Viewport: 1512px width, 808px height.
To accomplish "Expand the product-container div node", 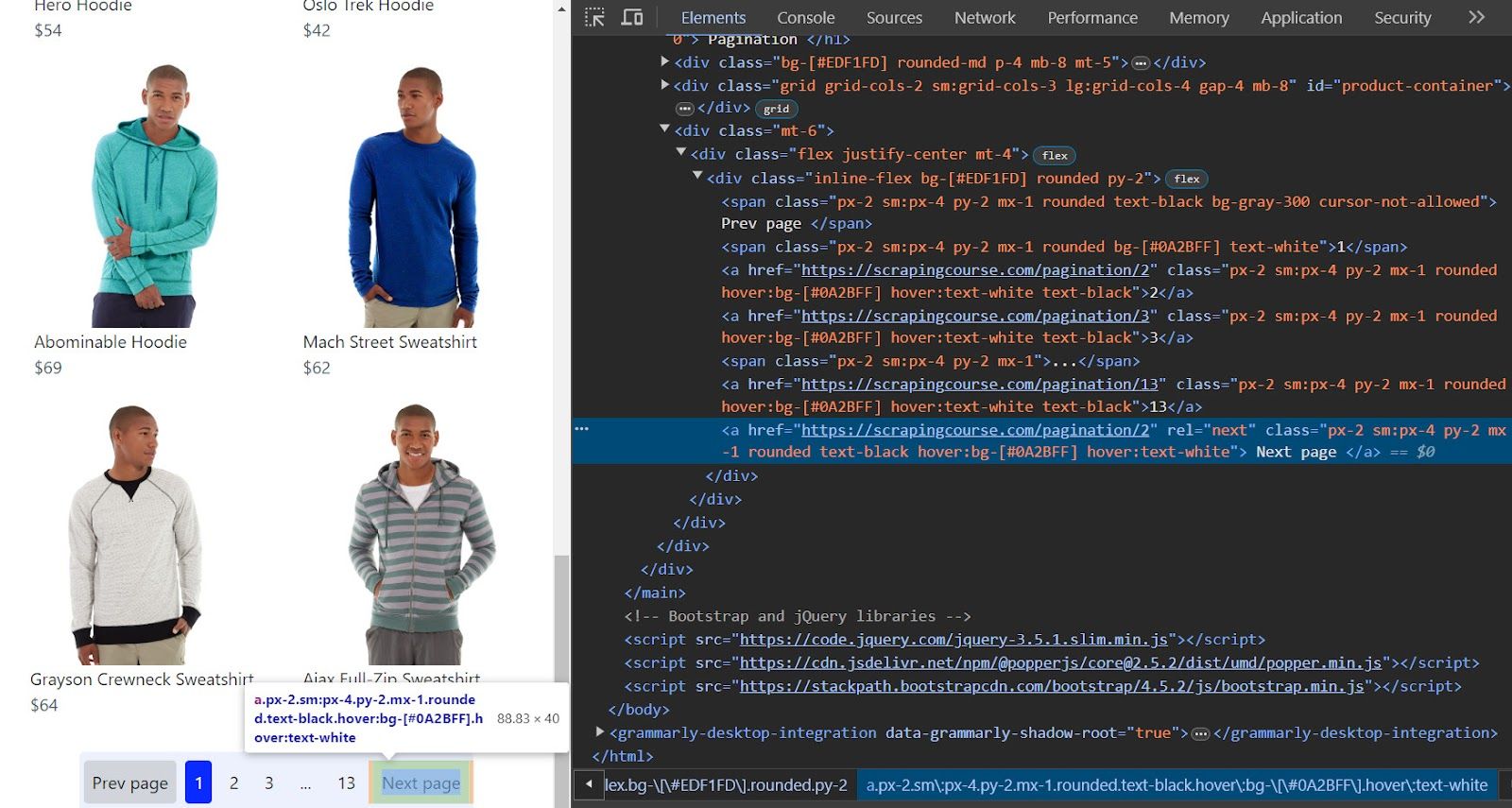I will click(x=665, y=85).
